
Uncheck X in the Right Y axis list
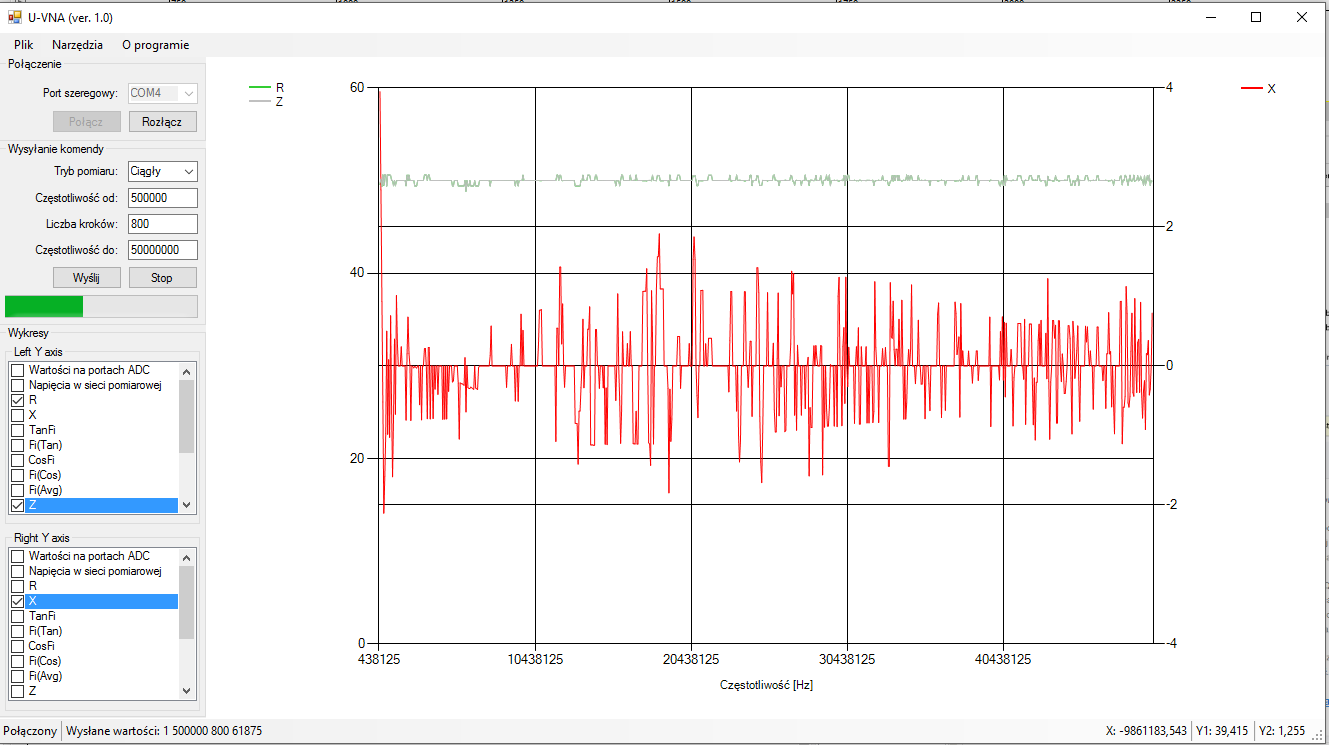(x=17, y=601)
